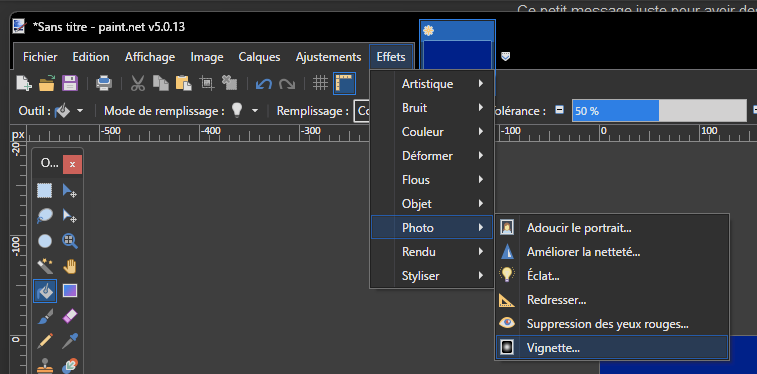Open the Remplissage combo box

coord(362,111)
